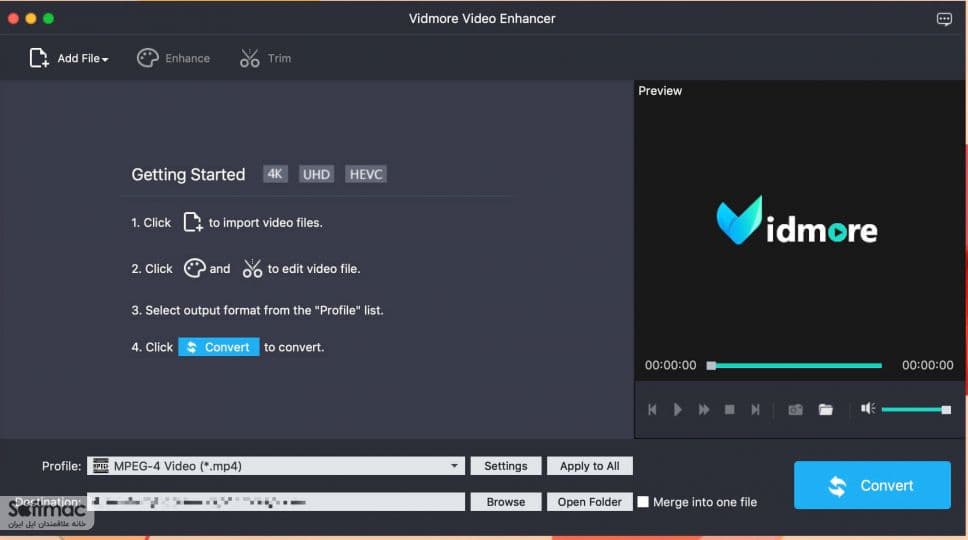
Task: Select the 4K badge
Action: (275, 174)
